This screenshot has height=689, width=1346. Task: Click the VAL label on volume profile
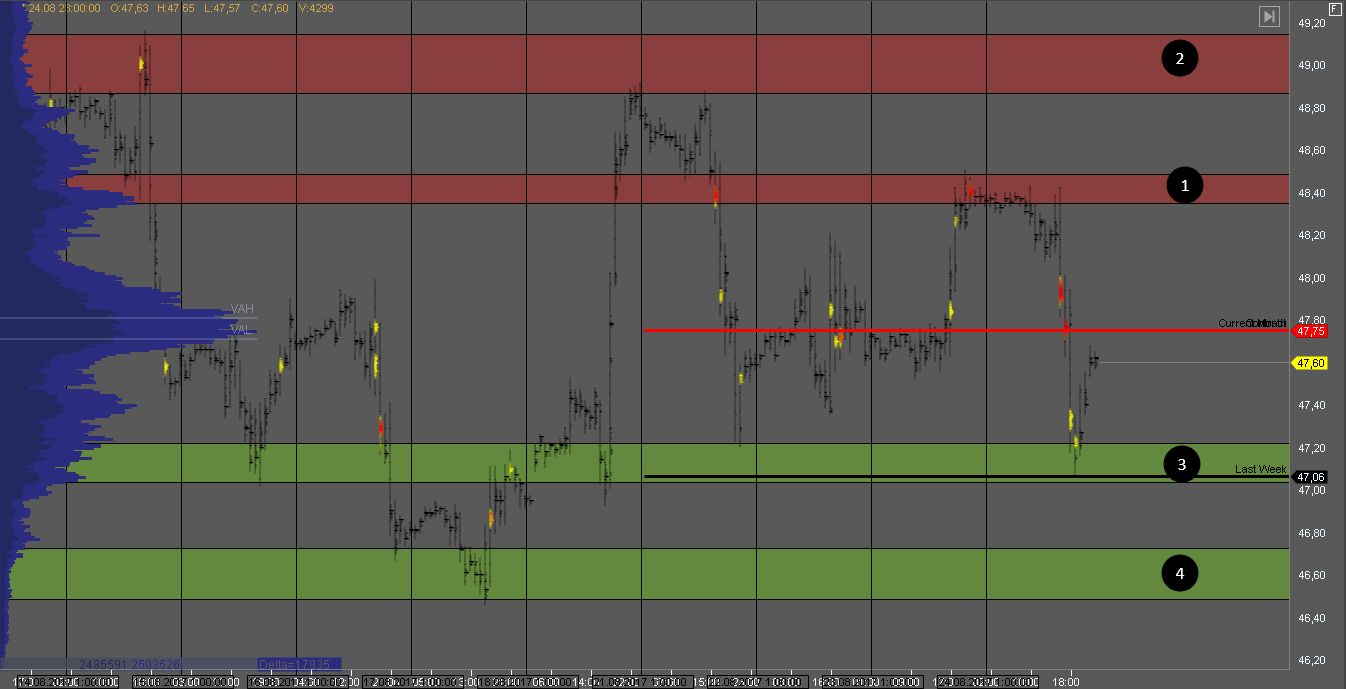click(x=240, y=329)
